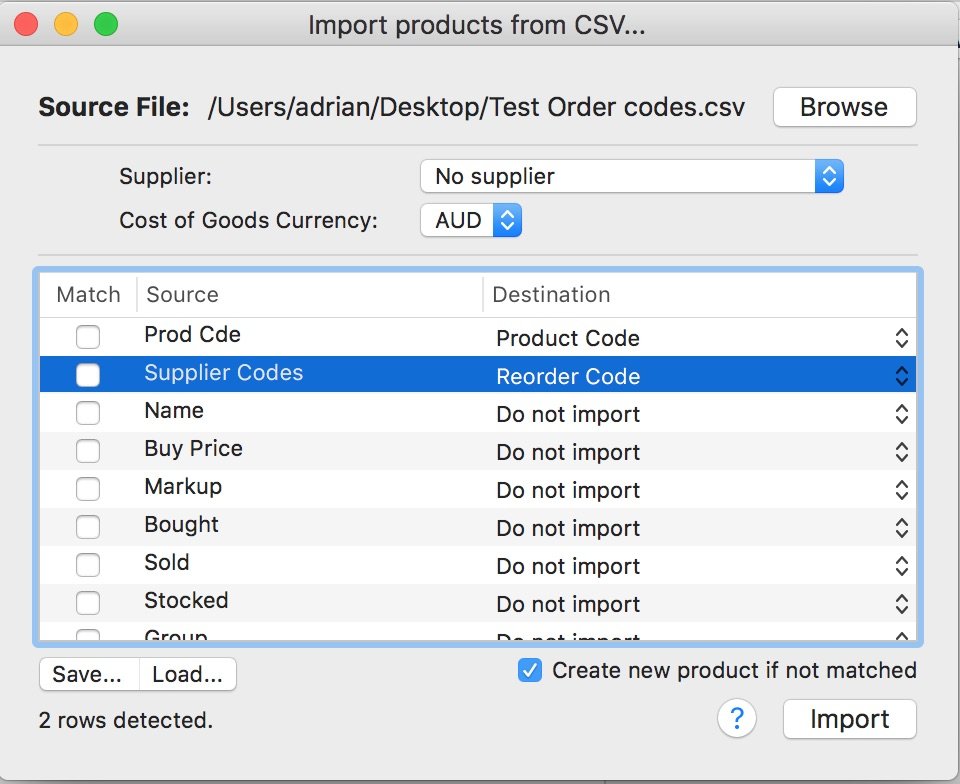Open the Reorder Code destination dropdown
Viewport: 960px width, 784px height.
[x=901, y=375]
